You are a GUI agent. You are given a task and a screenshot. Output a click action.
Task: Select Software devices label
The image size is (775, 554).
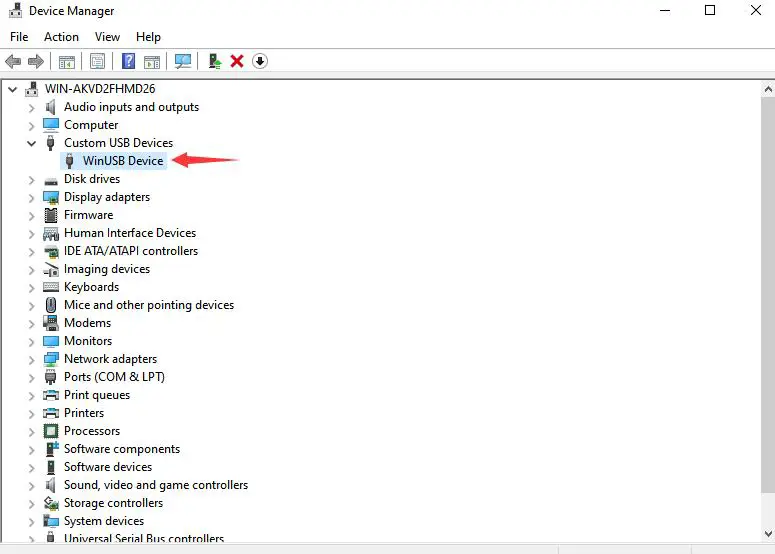tap(108, 467)
